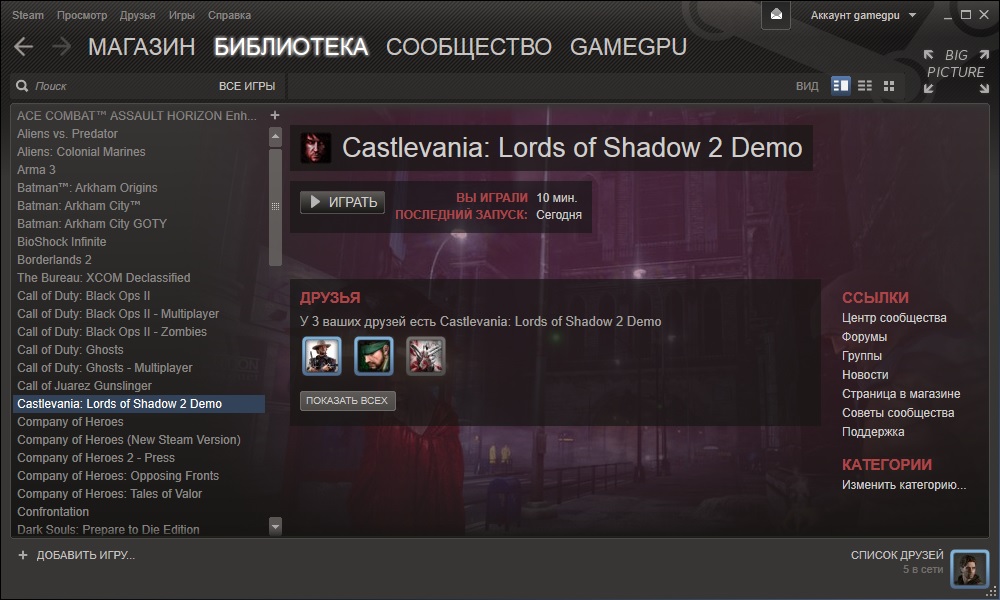1000x600 pixels.
Task: Click the Castlevania game icon in header
Action: (316, 148)
